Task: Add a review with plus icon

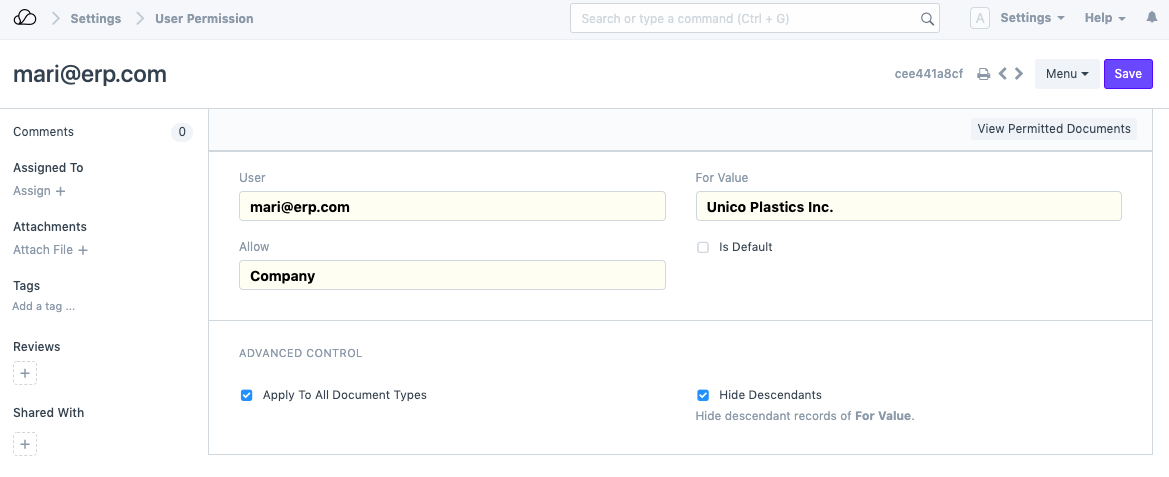Action: (x=25, y=374)
